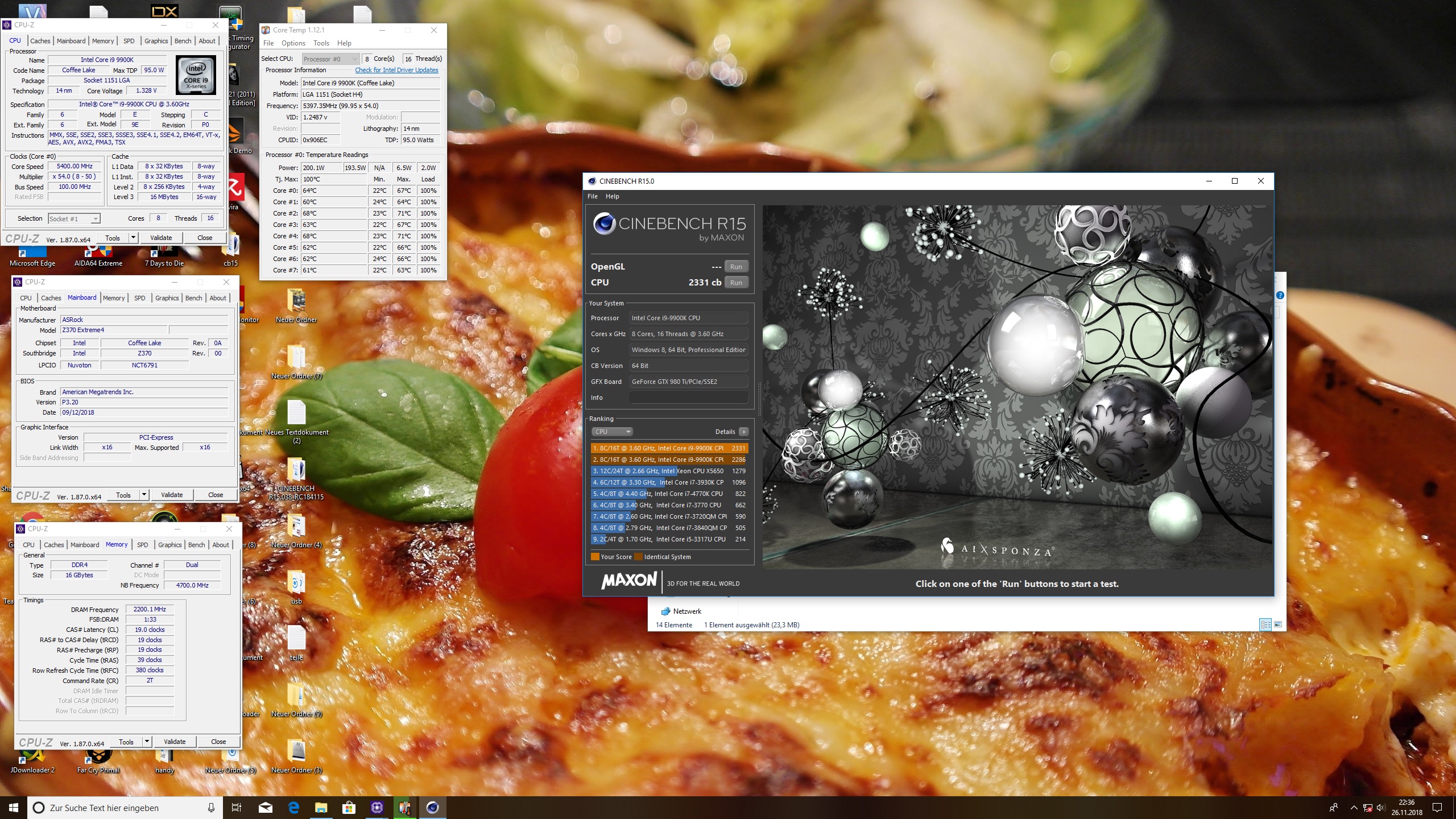The height and width of the screenshot is (819, 1456).
Task: Click the Cinebench taskbar icon
Action: pos(432,808)
